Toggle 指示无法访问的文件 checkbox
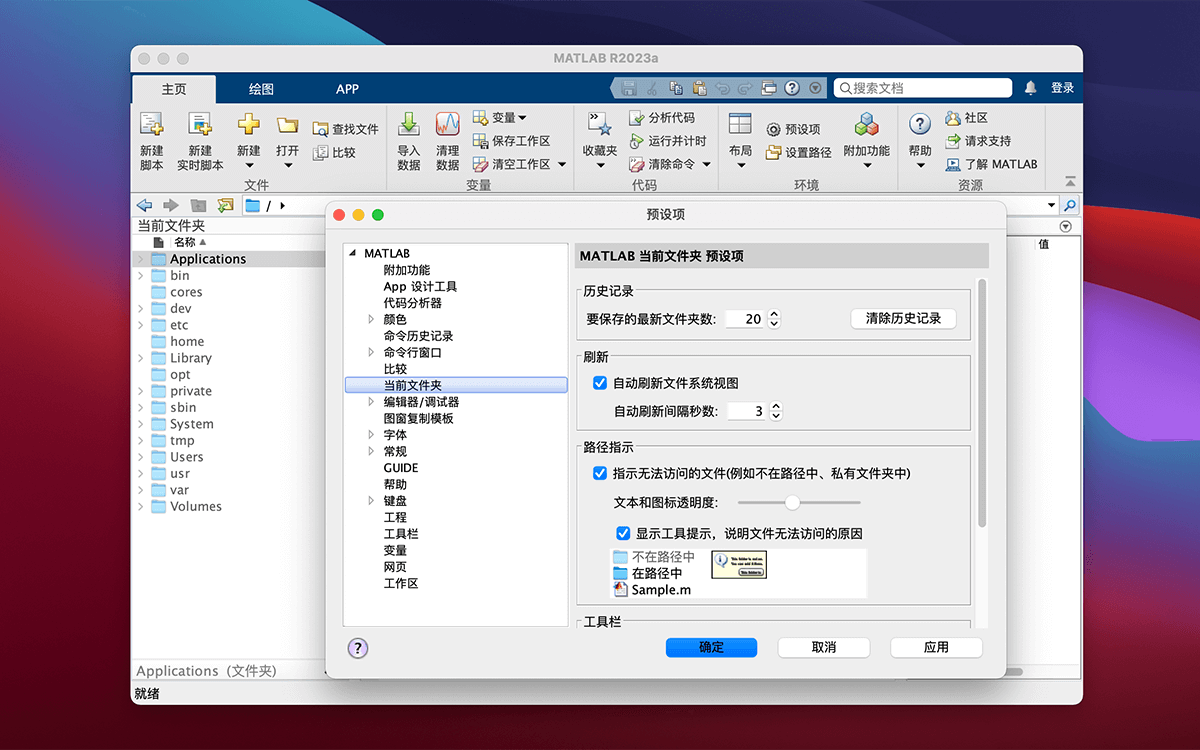This screenshot has height=750, width=1200. 600,473
